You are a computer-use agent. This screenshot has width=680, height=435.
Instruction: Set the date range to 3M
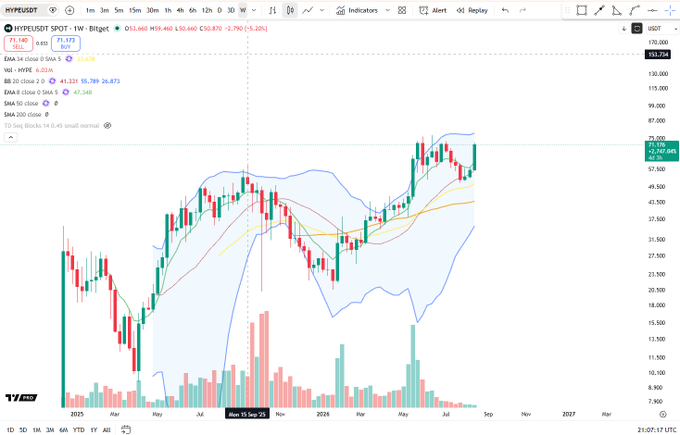pyautogui.click(x=50, y=430)
